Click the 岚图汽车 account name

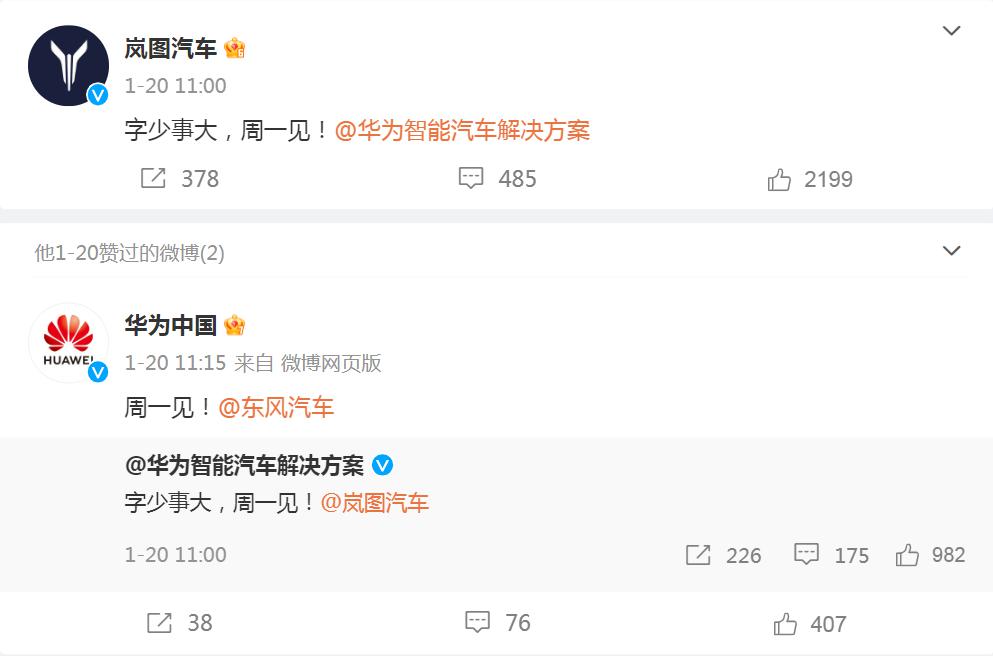coord(170,48)
